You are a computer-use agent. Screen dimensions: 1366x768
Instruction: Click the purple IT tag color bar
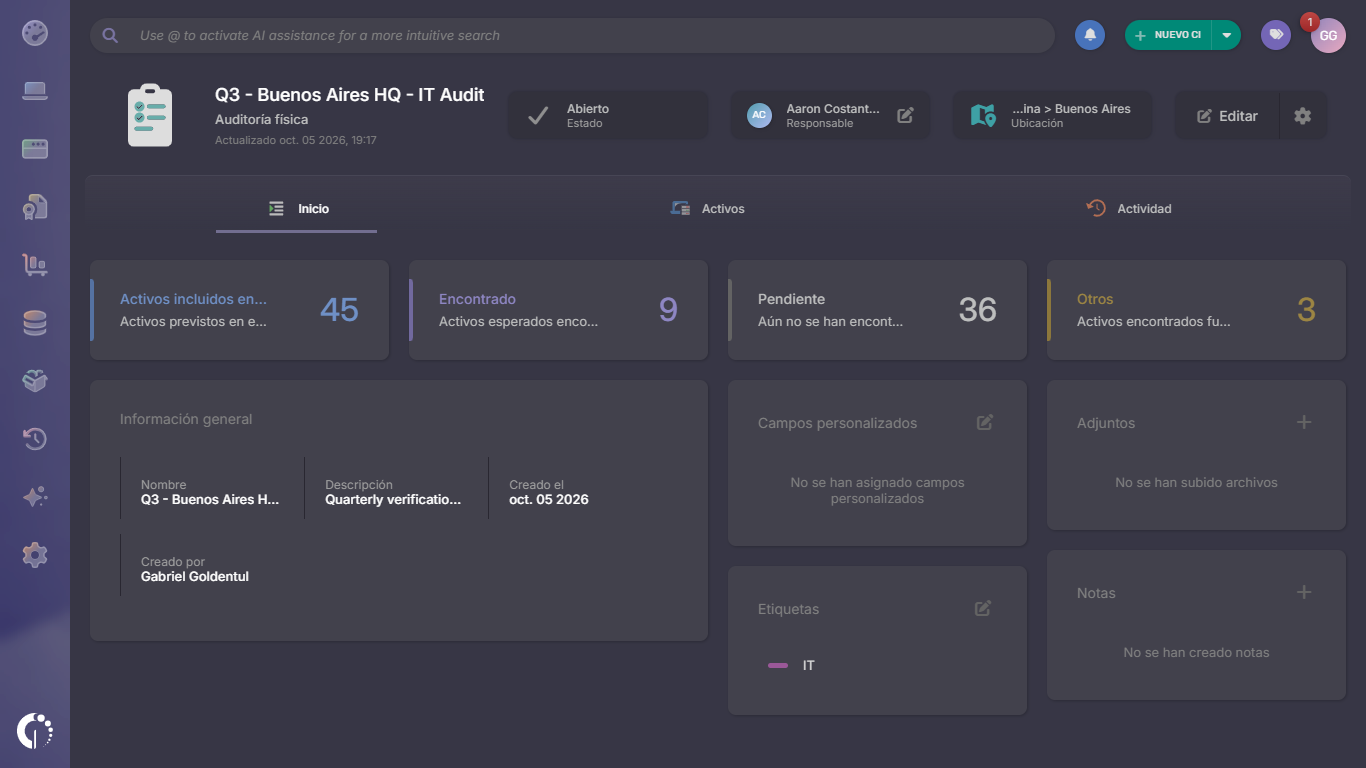[x=778, y=665]
